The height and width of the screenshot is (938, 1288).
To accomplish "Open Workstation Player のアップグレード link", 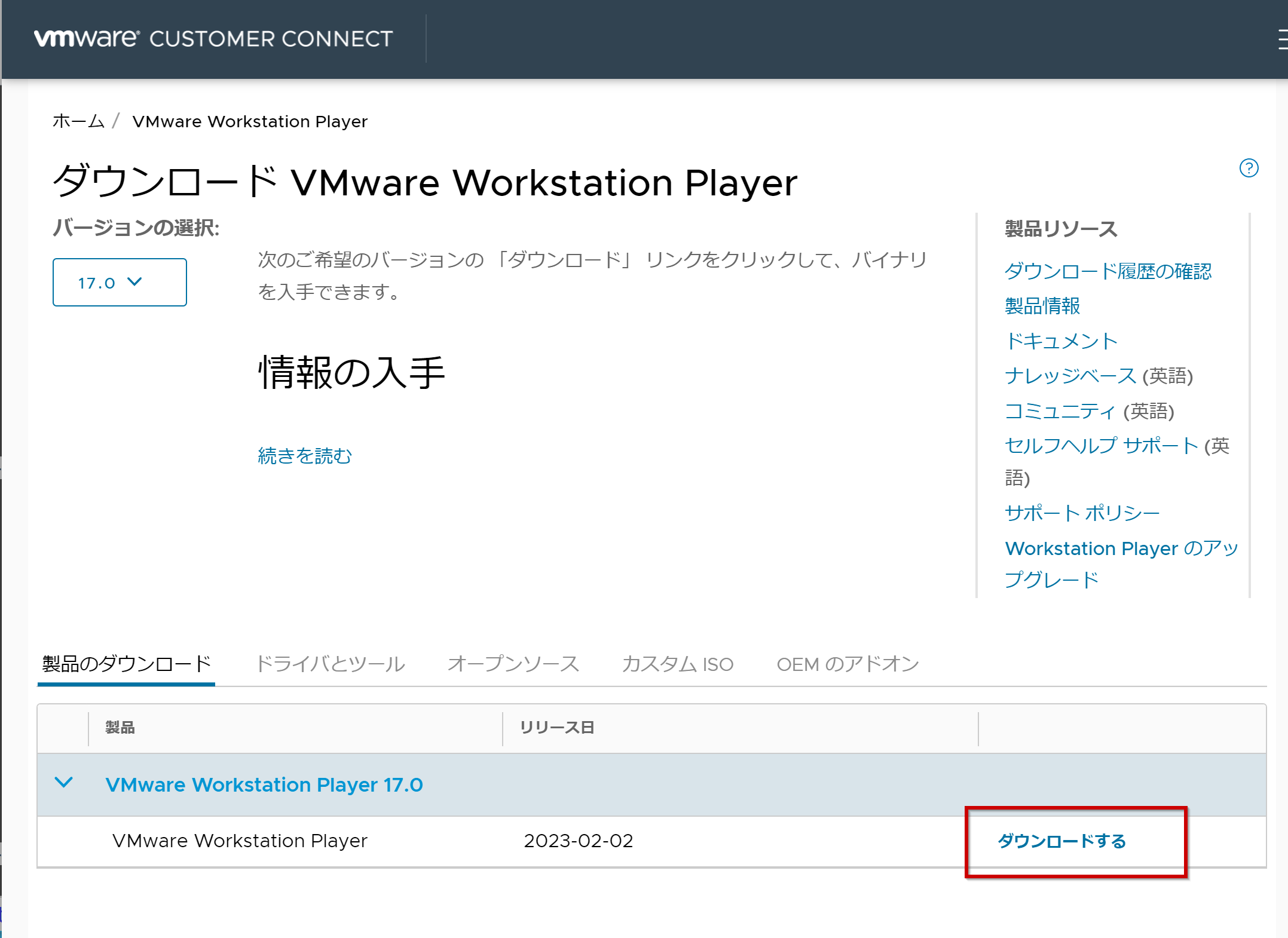I will (x=1122, y=564).
